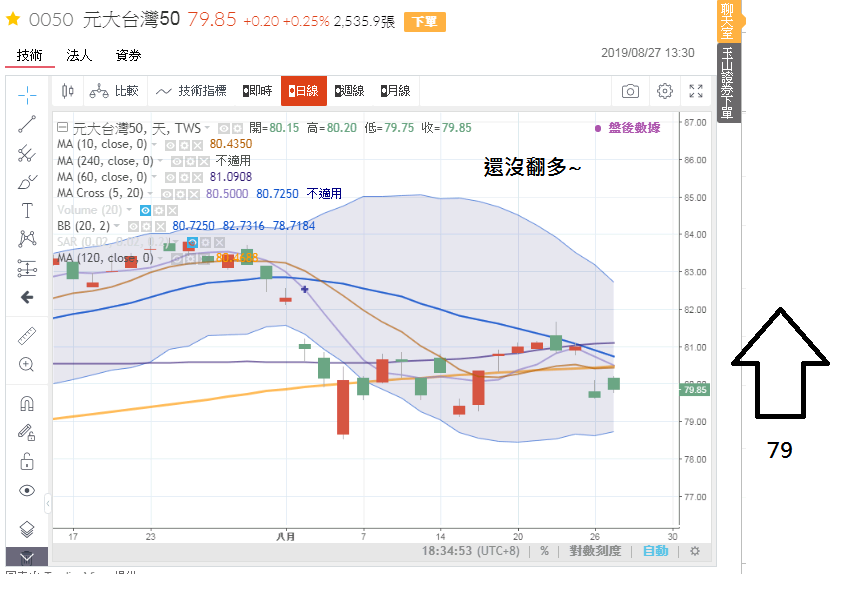Expand the MA (60, close, 0) dropdown arrow

click(154, 177)
